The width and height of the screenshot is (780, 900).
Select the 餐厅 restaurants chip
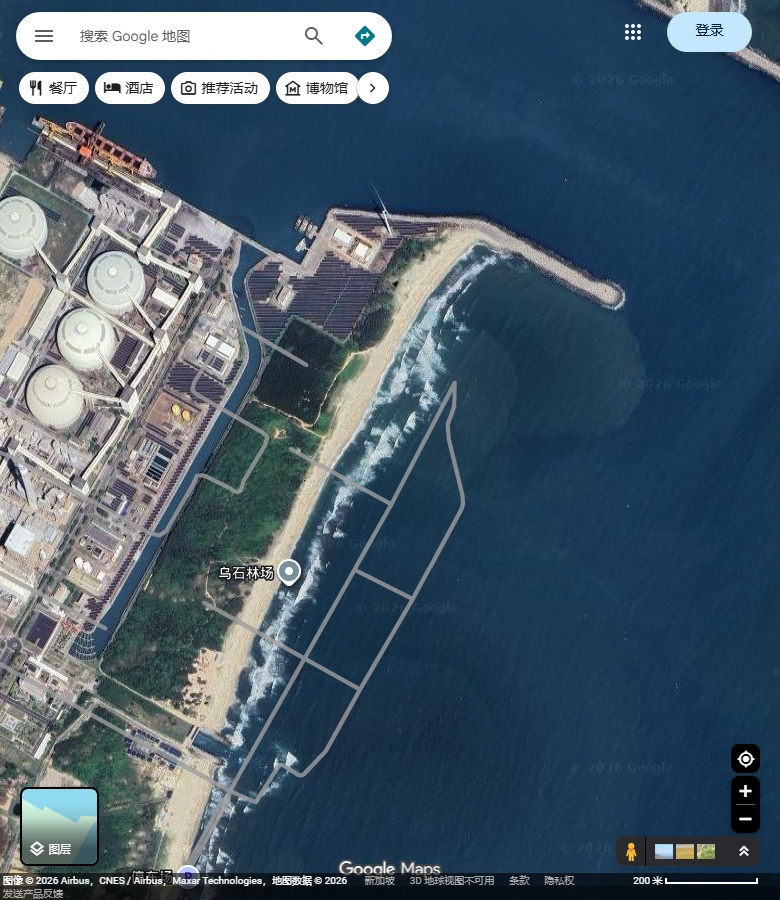[x=53, y=88]
